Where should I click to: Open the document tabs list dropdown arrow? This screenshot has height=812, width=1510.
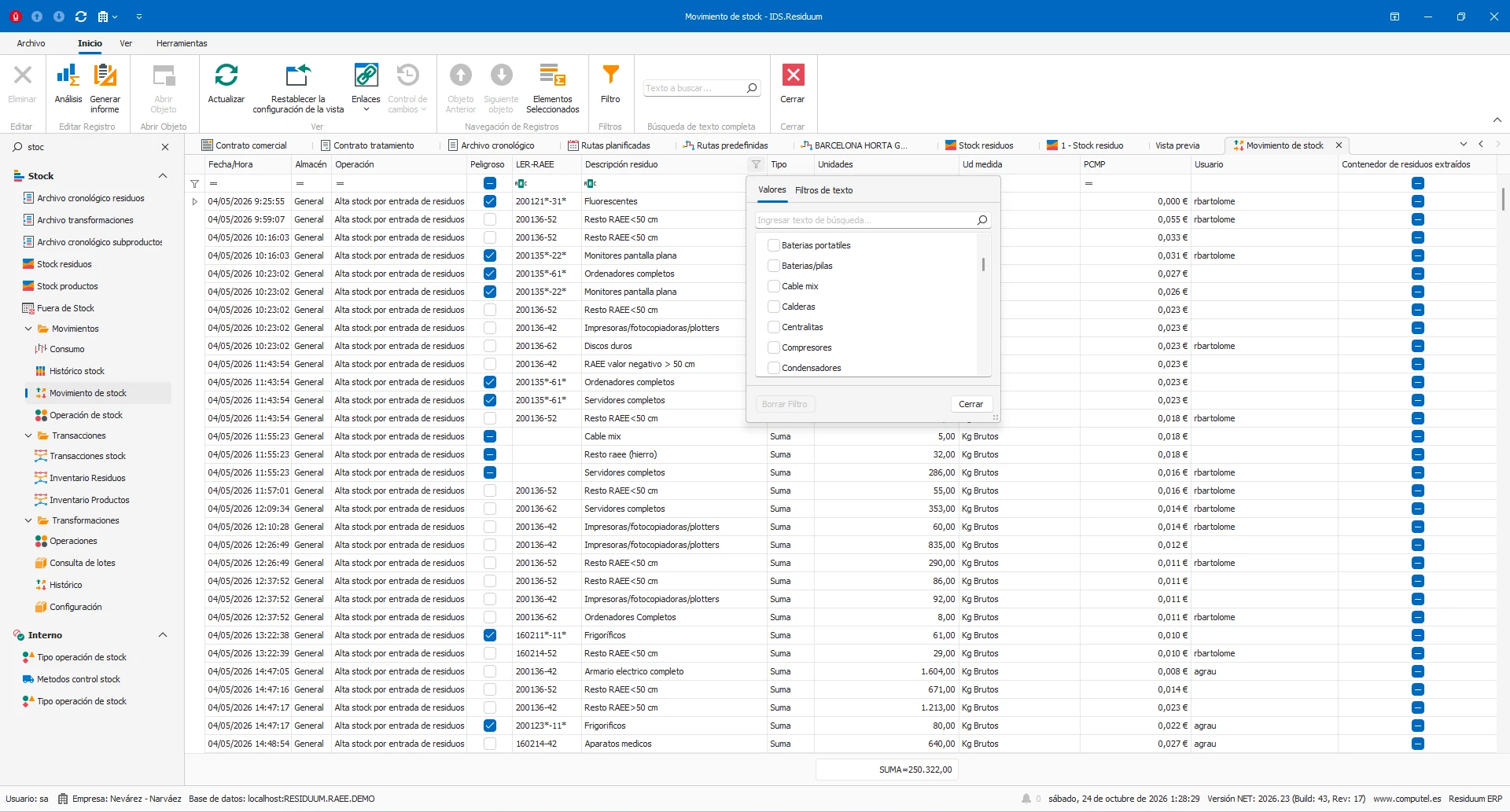[x=1464, y=145]
